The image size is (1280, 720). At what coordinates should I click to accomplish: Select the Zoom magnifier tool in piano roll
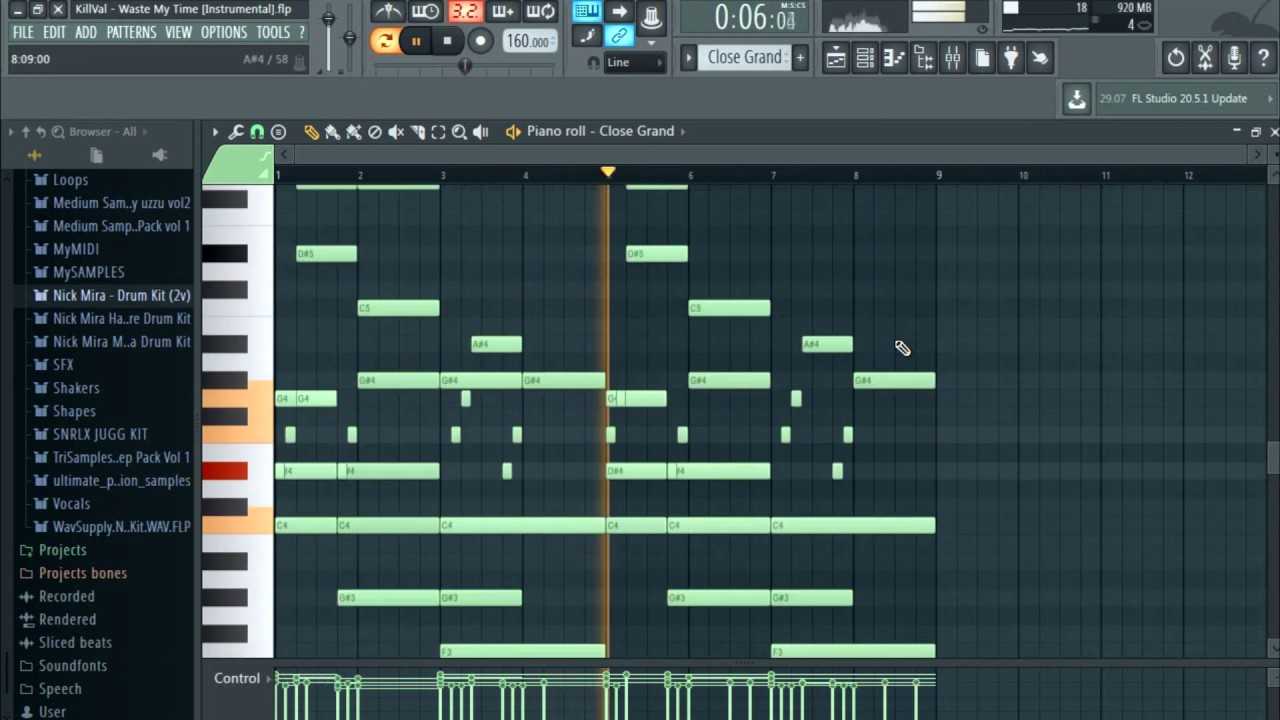coord(459,132)
